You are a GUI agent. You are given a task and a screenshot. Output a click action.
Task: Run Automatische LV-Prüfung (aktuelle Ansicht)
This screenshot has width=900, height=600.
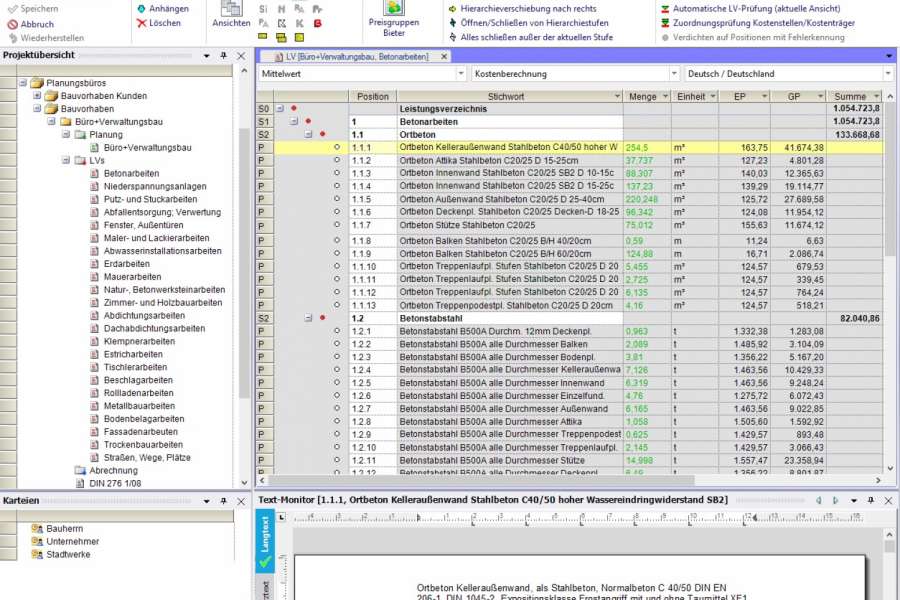(750, 9)
